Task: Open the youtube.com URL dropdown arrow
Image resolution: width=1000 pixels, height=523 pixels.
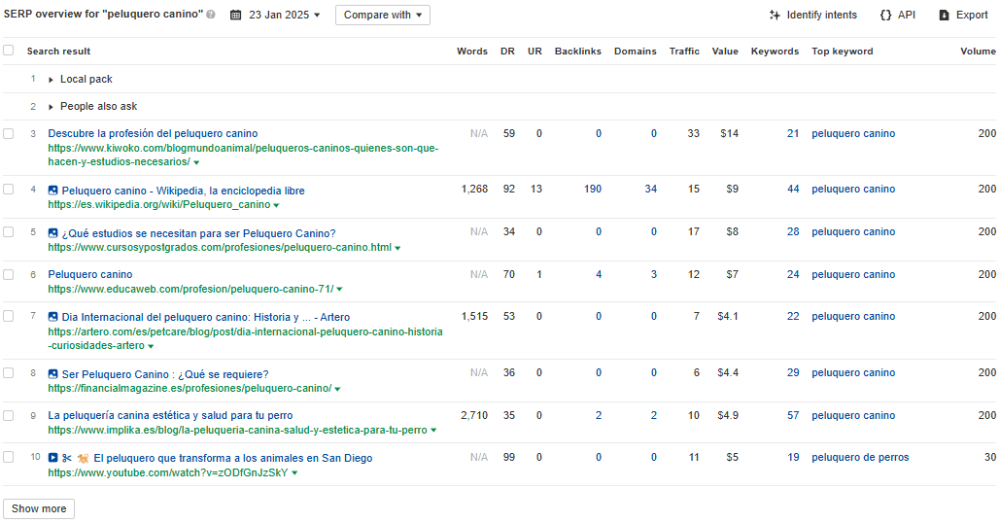Action: [294, 473]
